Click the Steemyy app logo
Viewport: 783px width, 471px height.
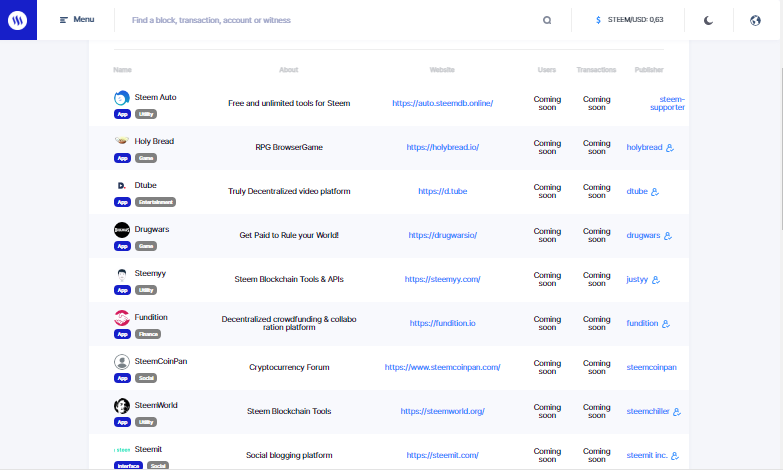click(x=122, y=274)
